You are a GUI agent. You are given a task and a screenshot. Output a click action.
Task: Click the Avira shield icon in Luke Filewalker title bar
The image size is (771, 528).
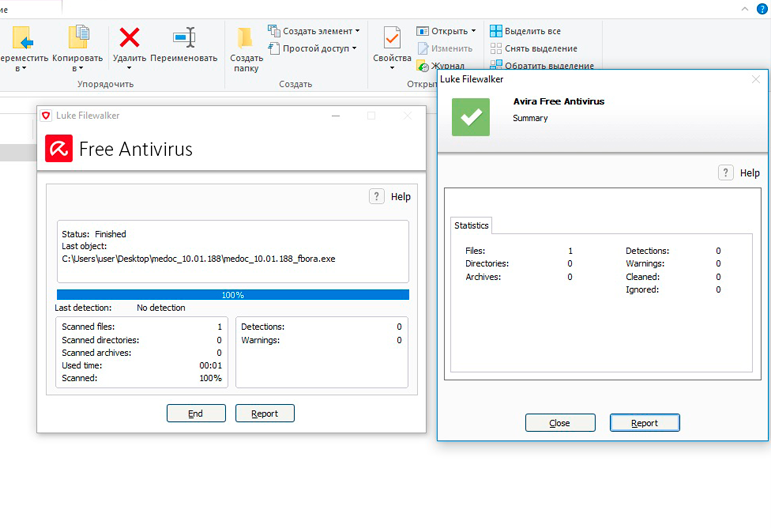coord(46,116)
